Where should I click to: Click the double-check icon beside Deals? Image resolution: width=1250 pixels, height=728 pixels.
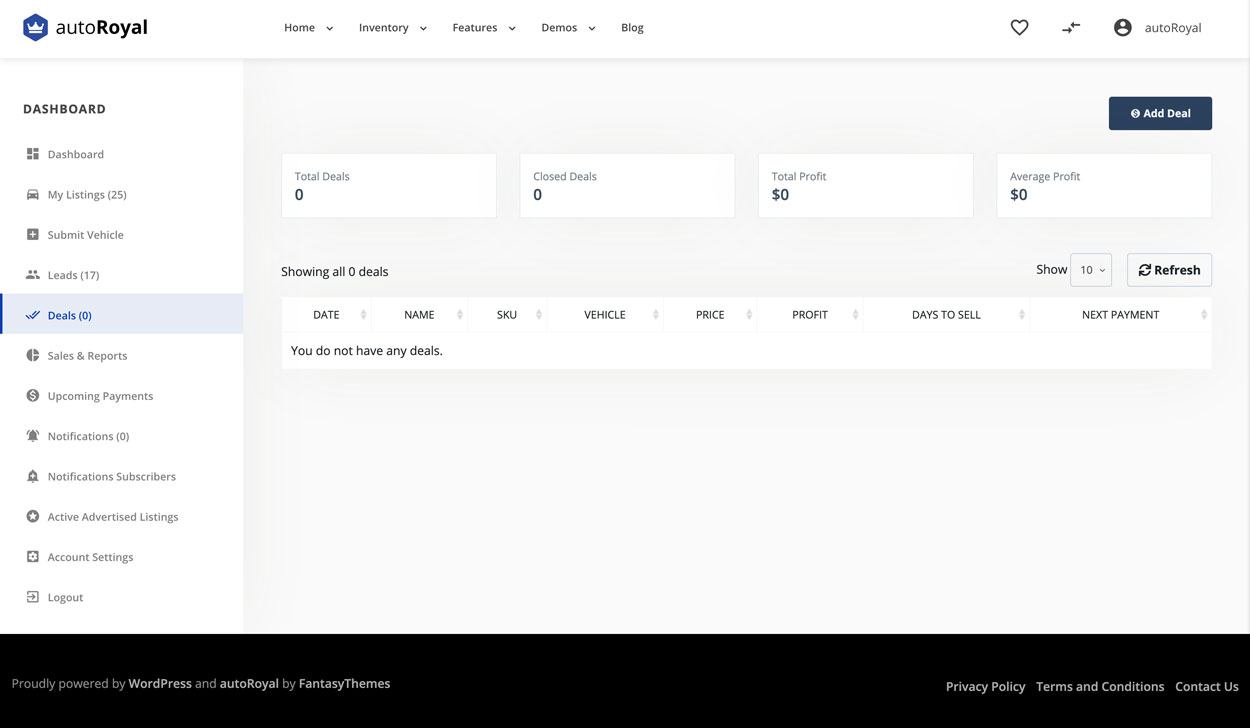click(33, 315)
